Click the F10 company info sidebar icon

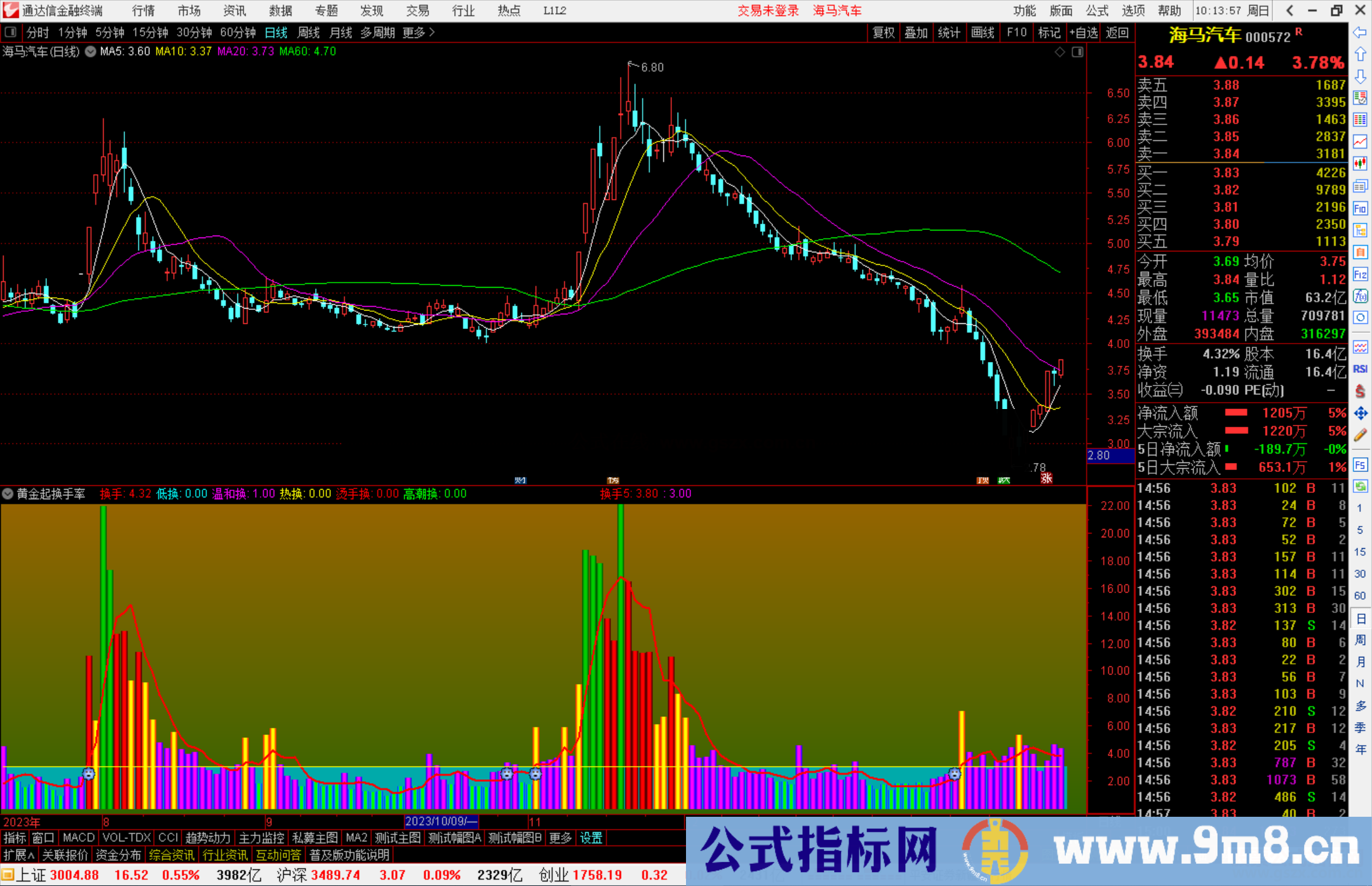point(1360,208)
